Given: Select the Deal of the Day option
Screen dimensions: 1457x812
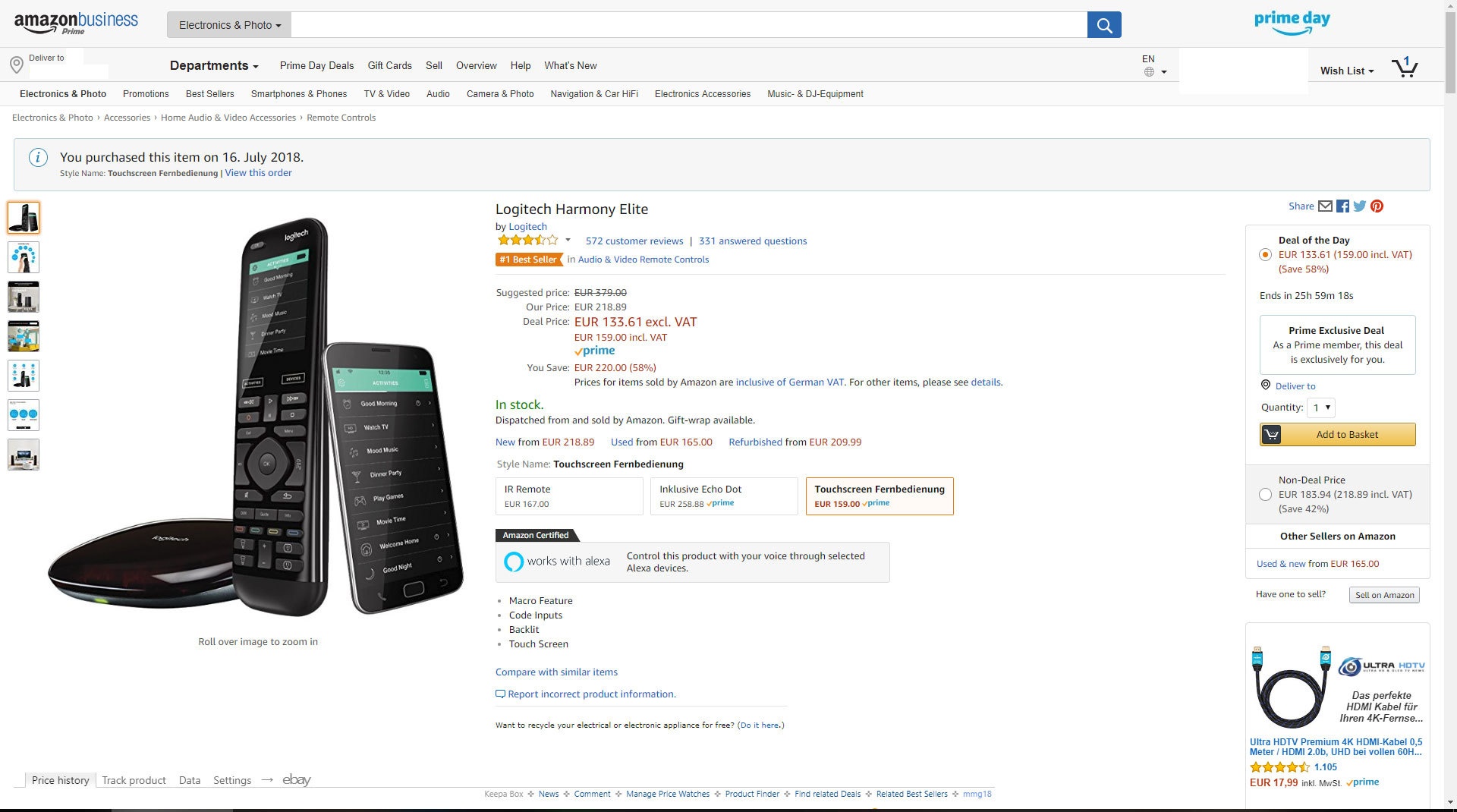Looking at the screenshot, I should pos(1265,255).
